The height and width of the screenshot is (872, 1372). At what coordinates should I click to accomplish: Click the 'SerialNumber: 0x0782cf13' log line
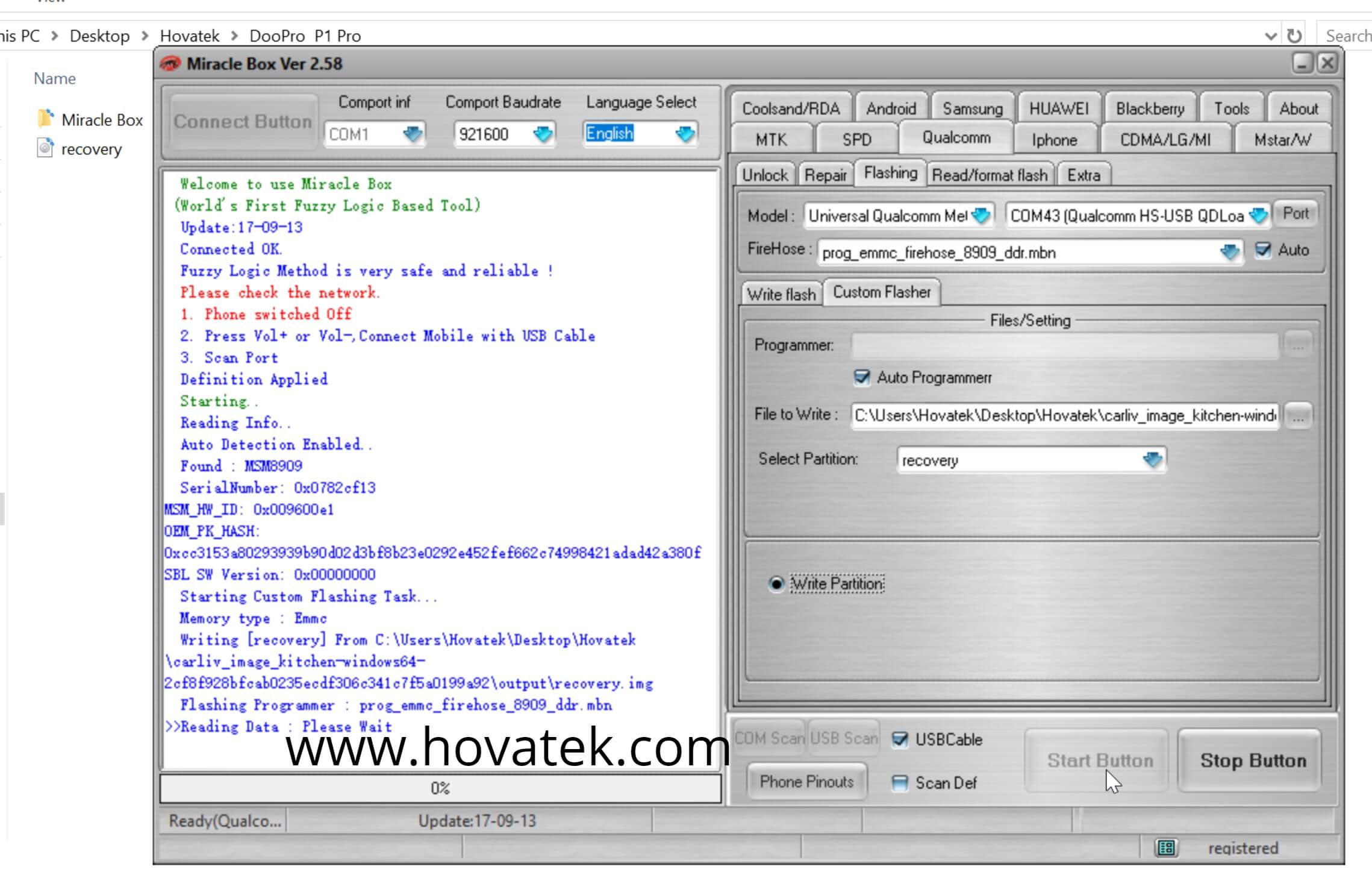click(x=278, y=488)
